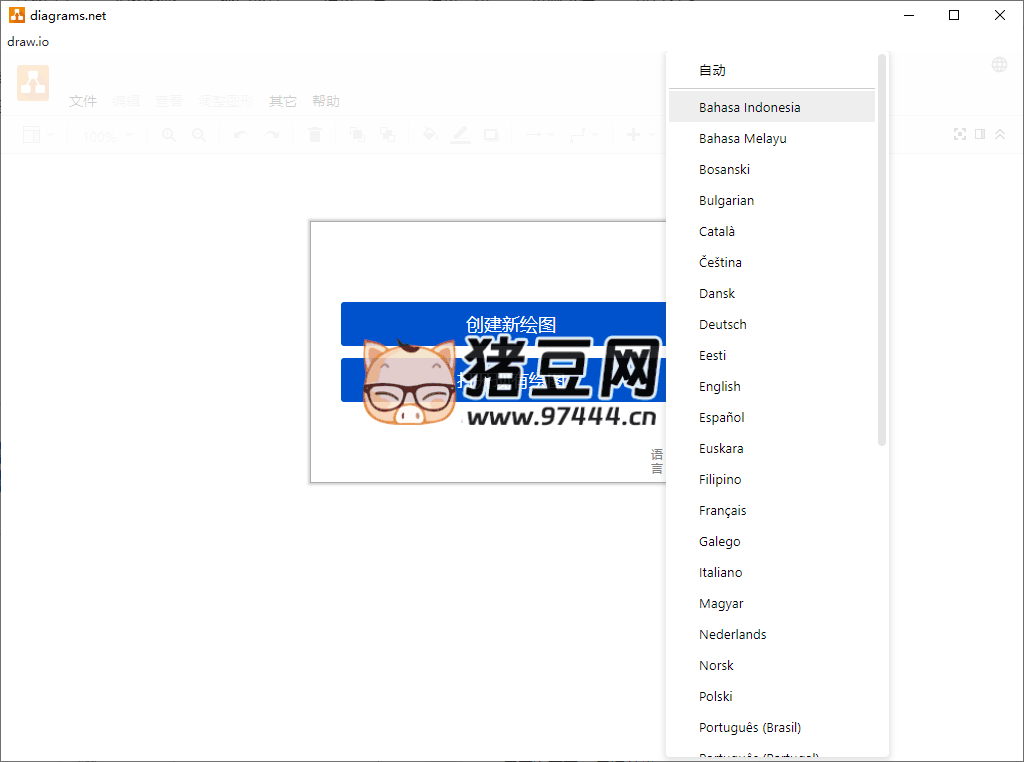Select the Zoom Out magnifier tool
This screenshot has height=762, width=1024.
(x=199, y=134)
